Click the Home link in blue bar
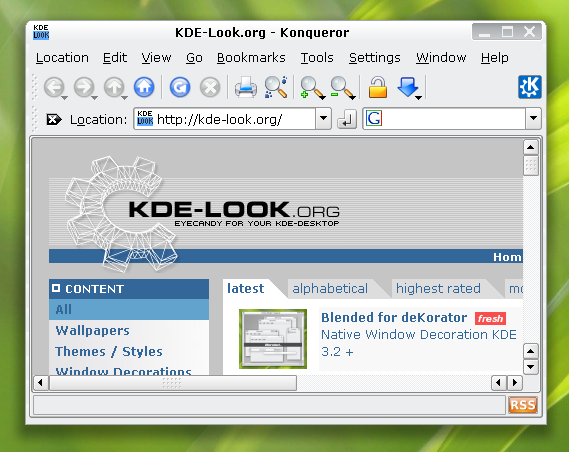Viewport: 569px width, 452px height. (x=508, y=257)
